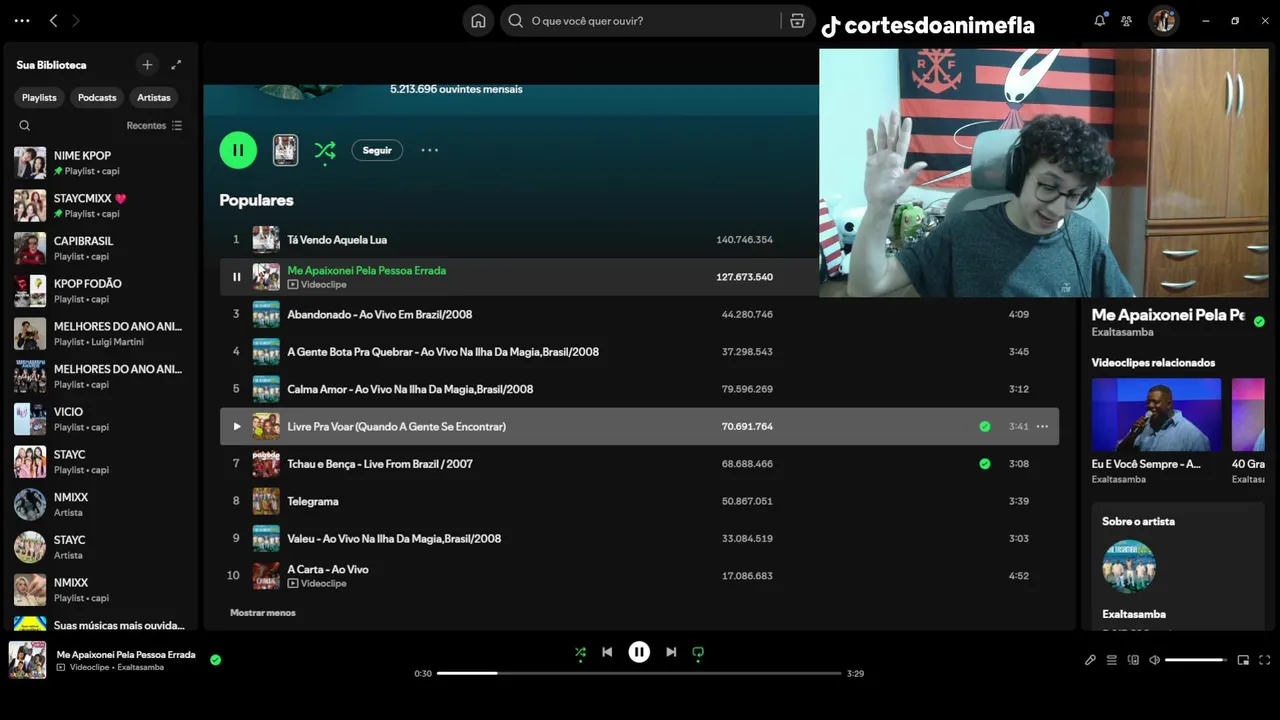Open video Eu E Você Sempre thumbnail

coord(1156,415)
